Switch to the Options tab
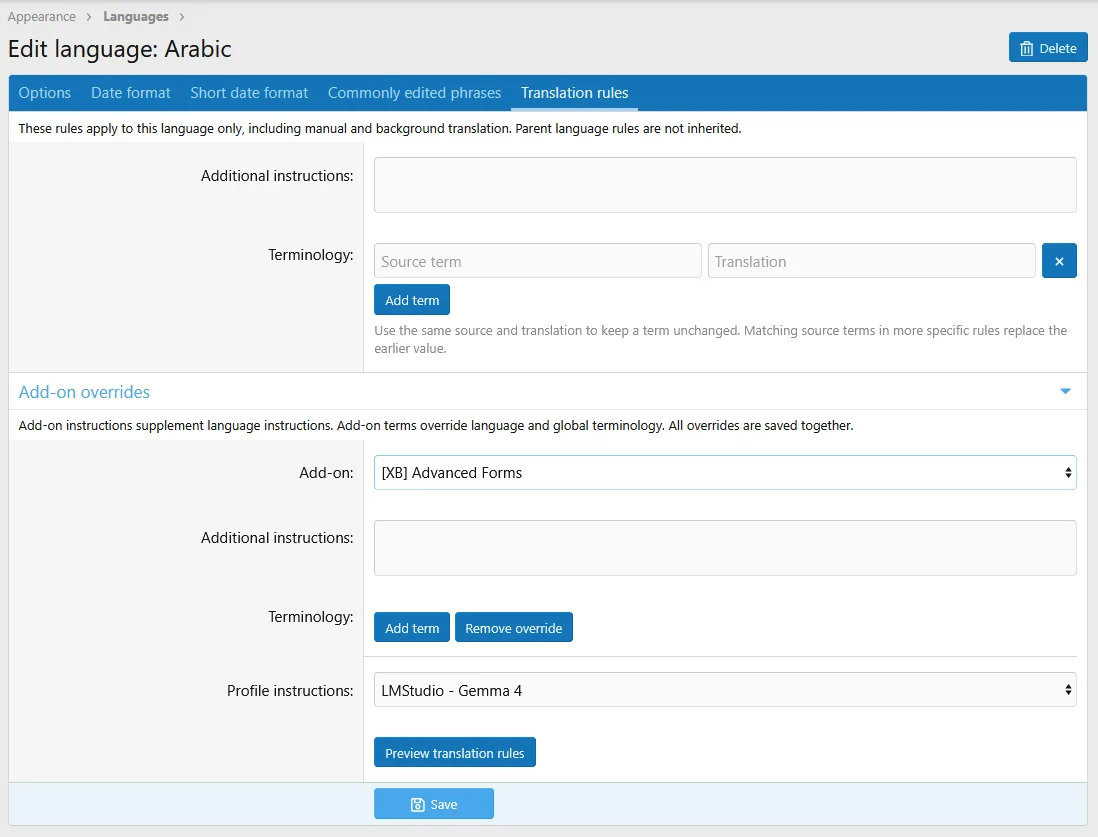The width and height of the screenshot is (1098, 837). coord(45,93)
